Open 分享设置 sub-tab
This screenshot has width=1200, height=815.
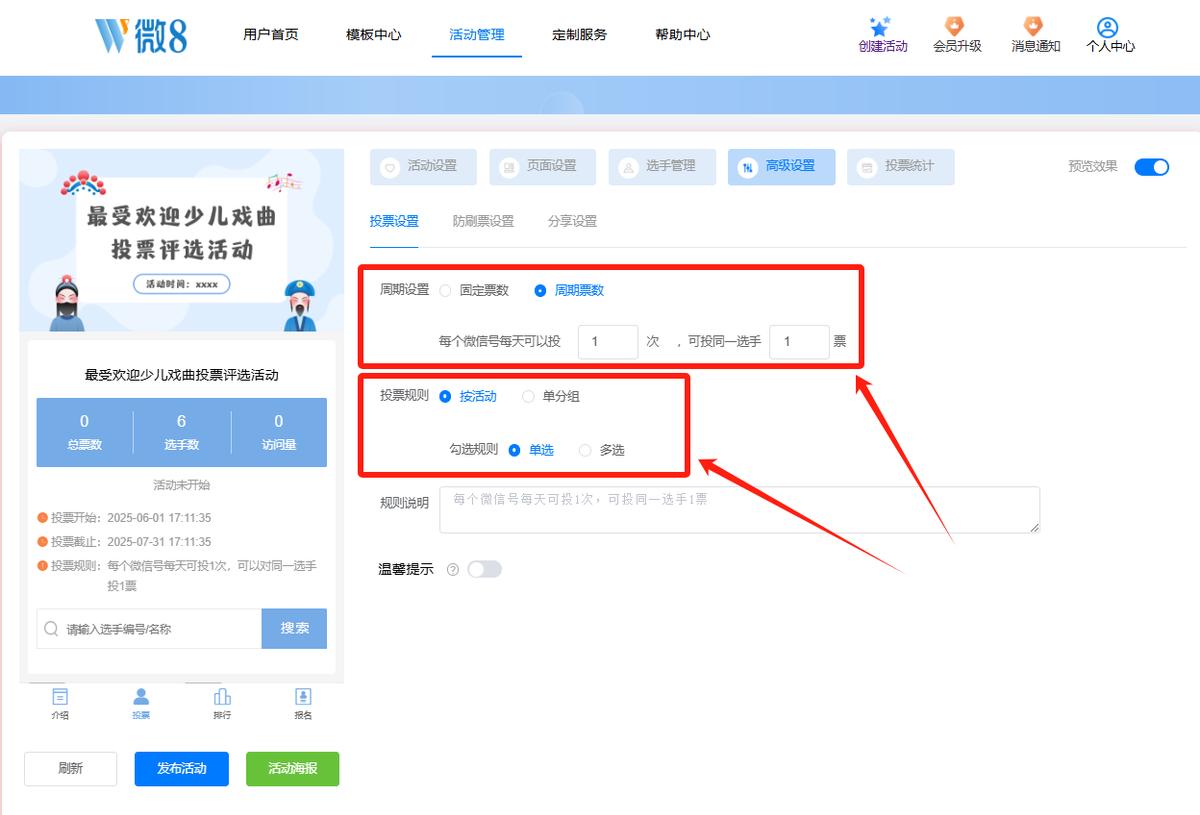(x=572, y=221)
